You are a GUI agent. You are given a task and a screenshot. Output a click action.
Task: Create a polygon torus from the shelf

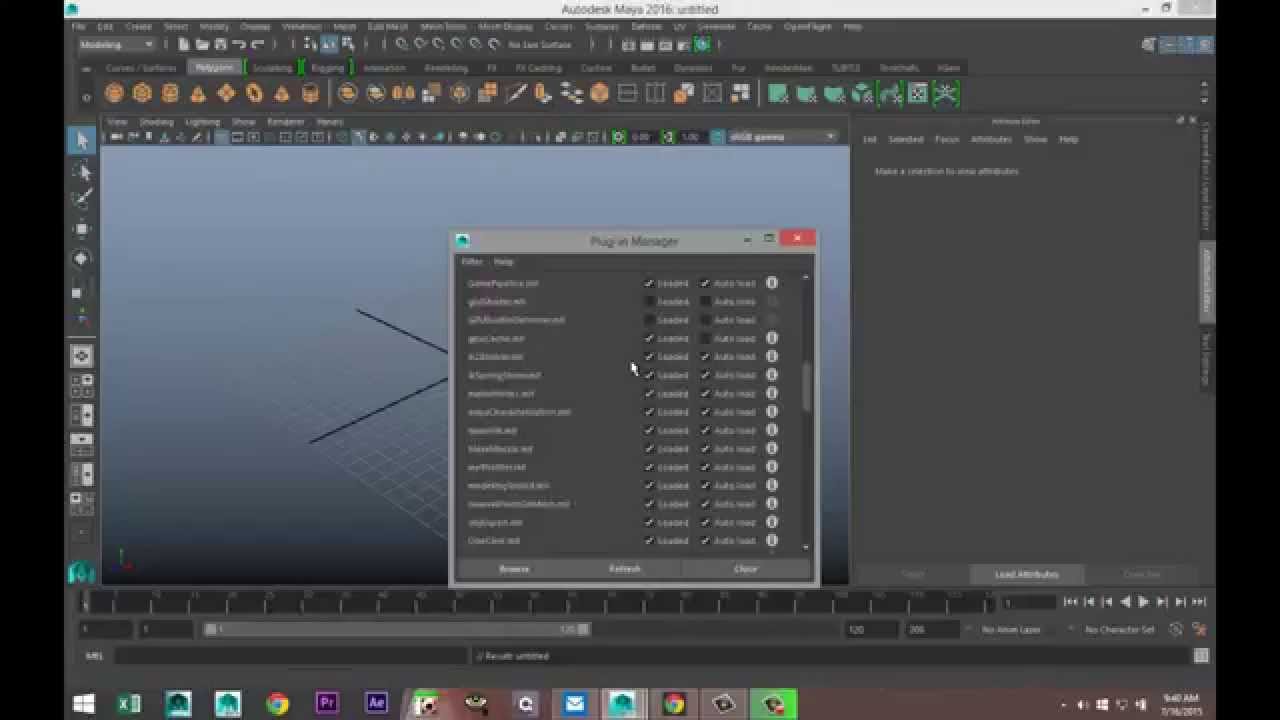pos(254,93)
